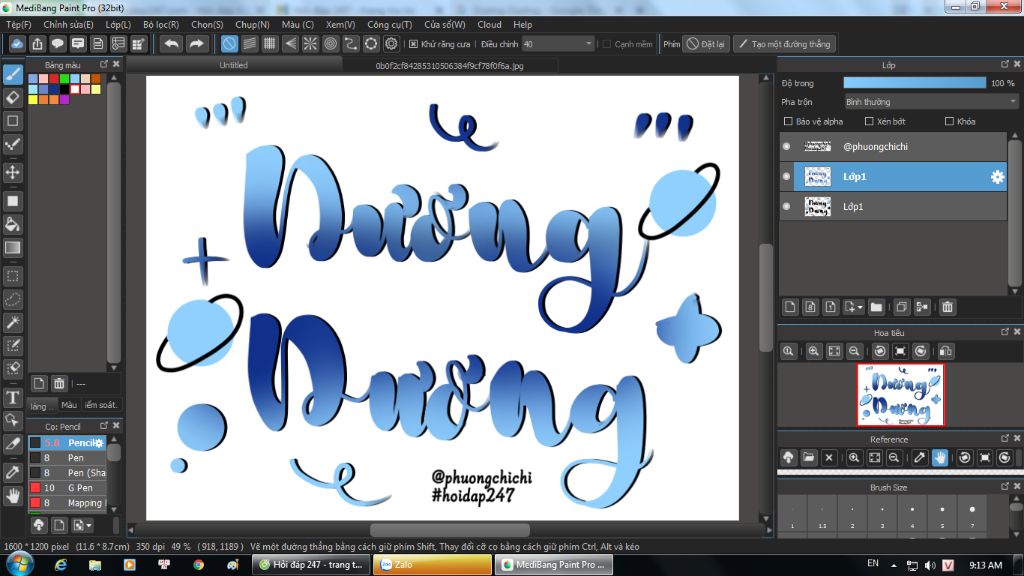Select the Magic Wand tool
Viewport: 1024px width, 576px height.
(13, 323)
